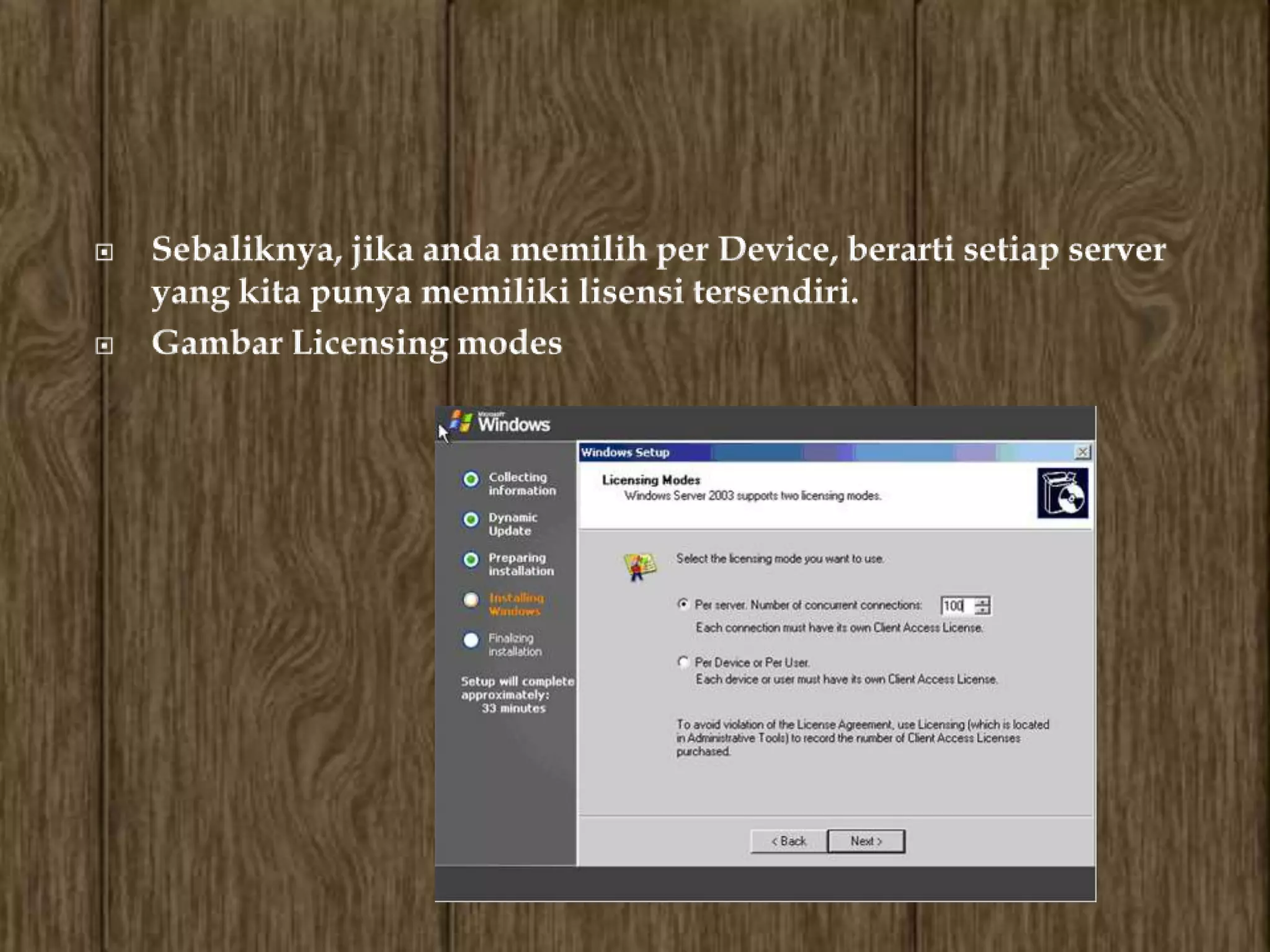Click the Windows flag logo icon
The height and width of the screenshot is (952, 1270).
461,421
